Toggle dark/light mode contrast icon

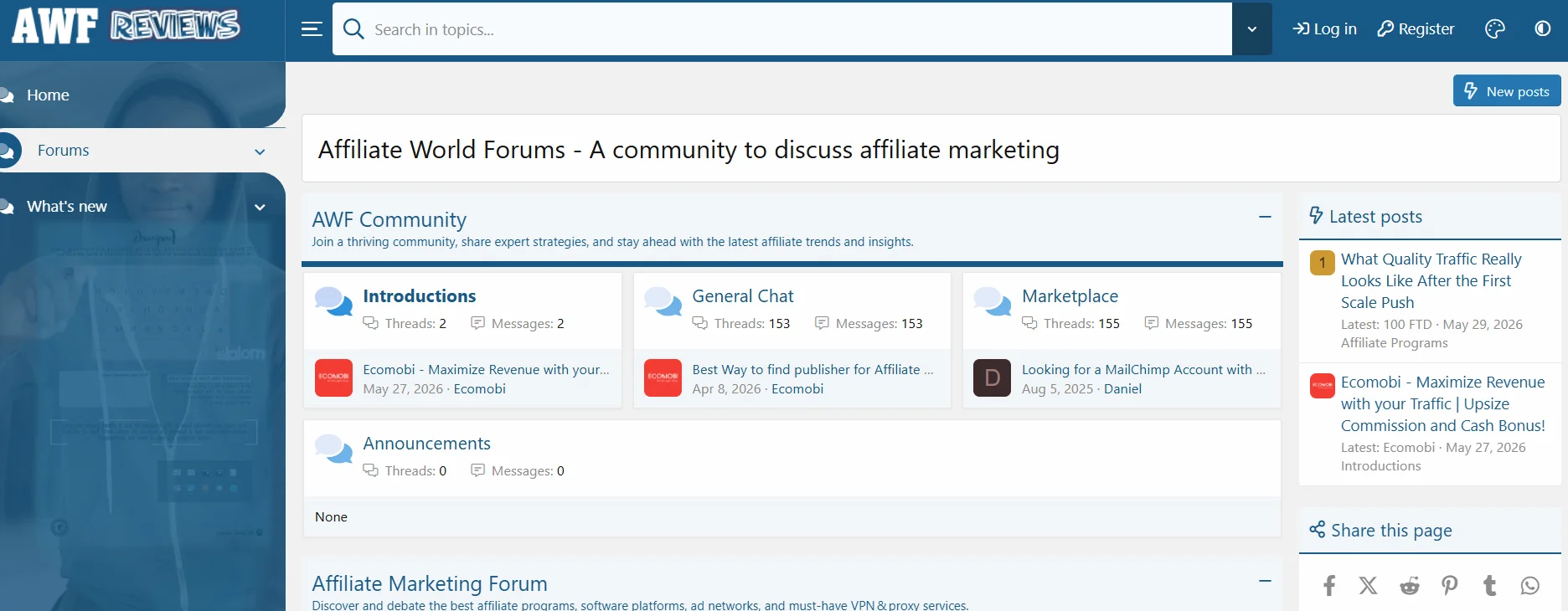pyautogui.click(x=1542, y=28)
